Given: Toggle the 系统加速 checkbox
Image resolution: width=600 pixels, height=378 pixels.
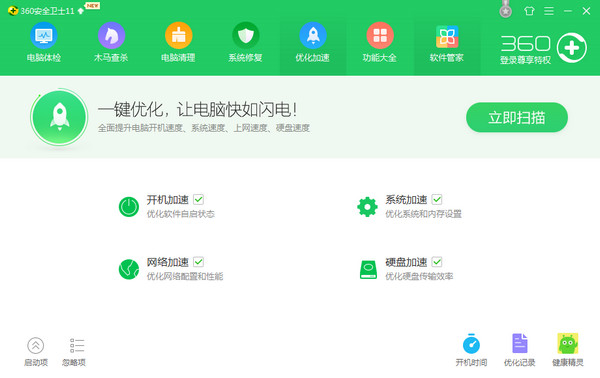Looking at the screenshot, I should (x=437, y=199).
